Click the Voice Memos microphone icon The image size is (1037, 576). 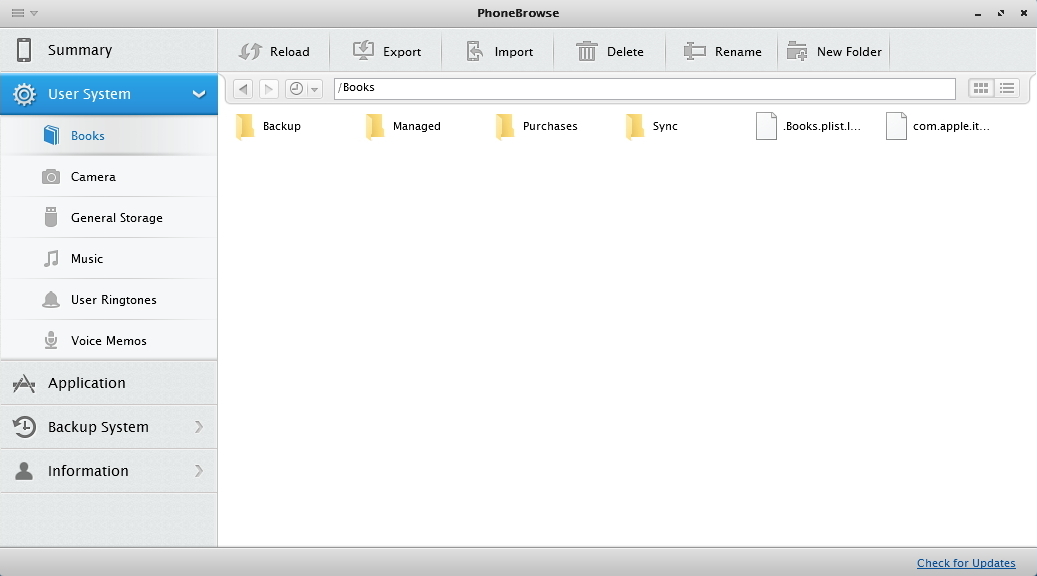50,340
